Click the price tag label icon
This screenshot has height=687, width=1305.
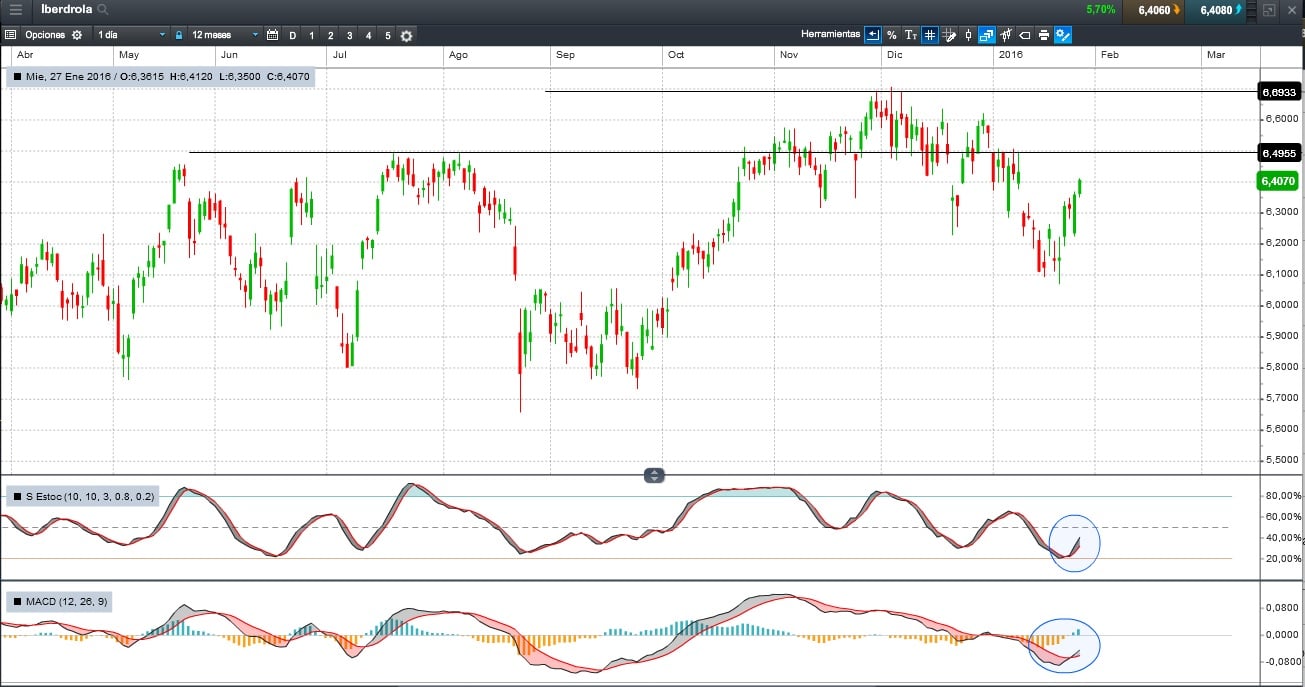(1025, 35)
